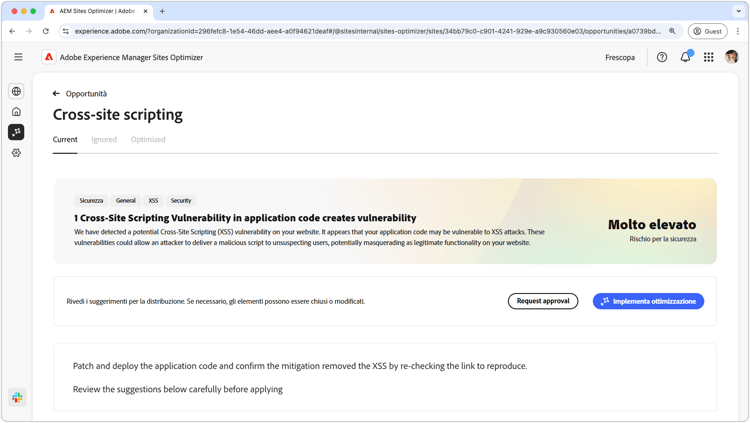Click Adobe Experience Manager Sites Optimizer title
Viewport: 750px width, 423px height.
point(131,57)
